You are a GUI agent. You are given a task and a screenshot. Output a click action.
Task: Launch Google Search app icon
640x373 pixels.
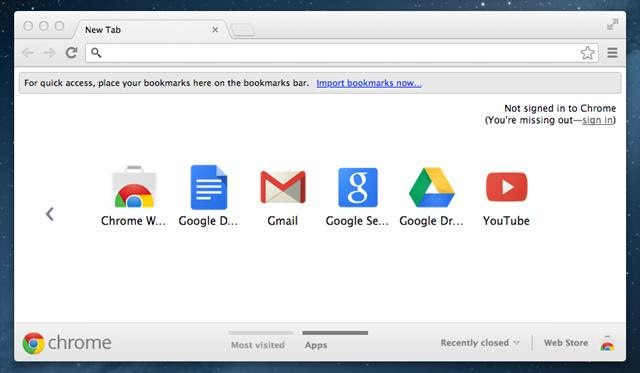[358, 187]
